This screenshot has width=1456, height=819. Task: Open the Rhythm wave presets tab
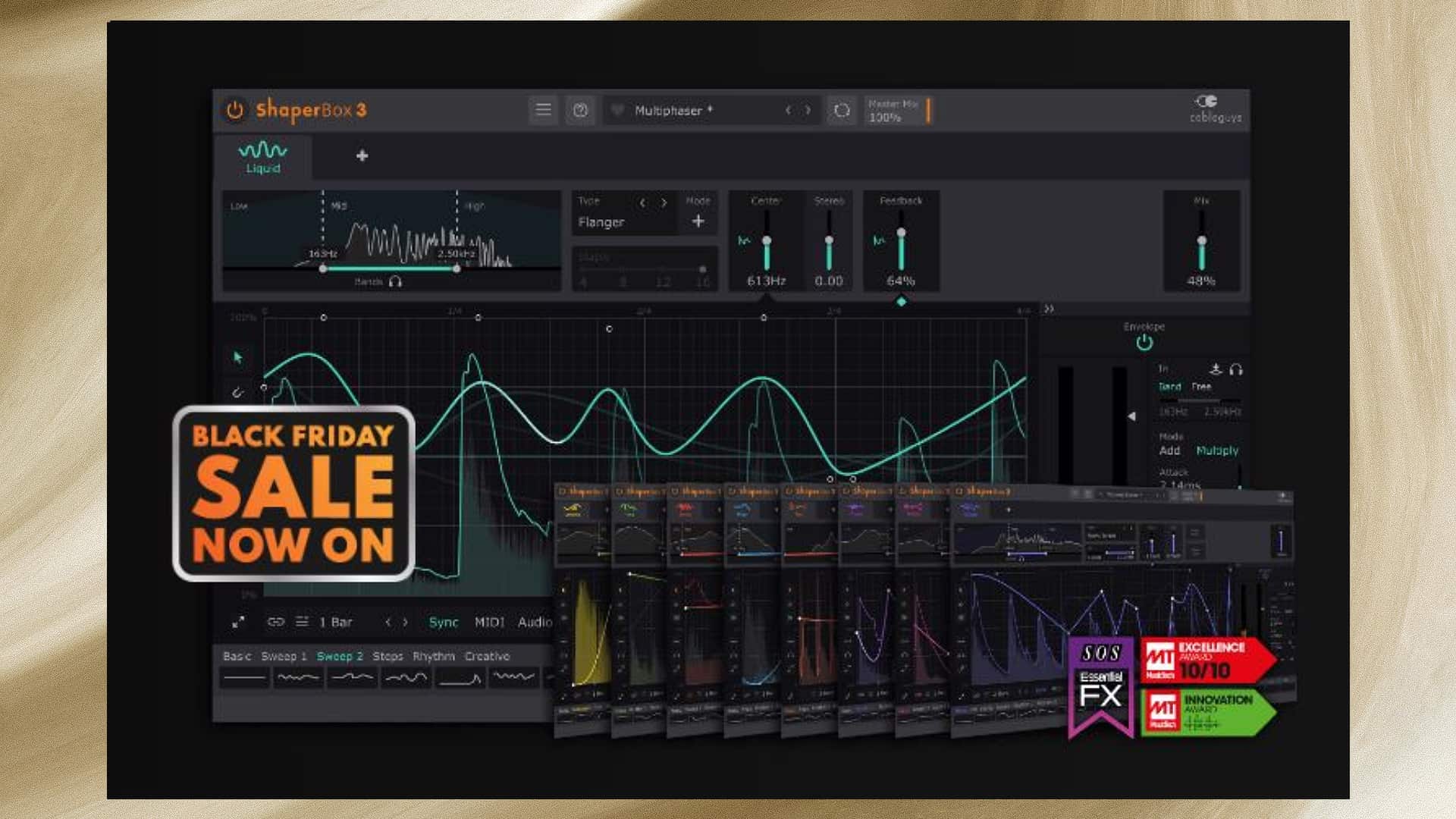(434, 657)
